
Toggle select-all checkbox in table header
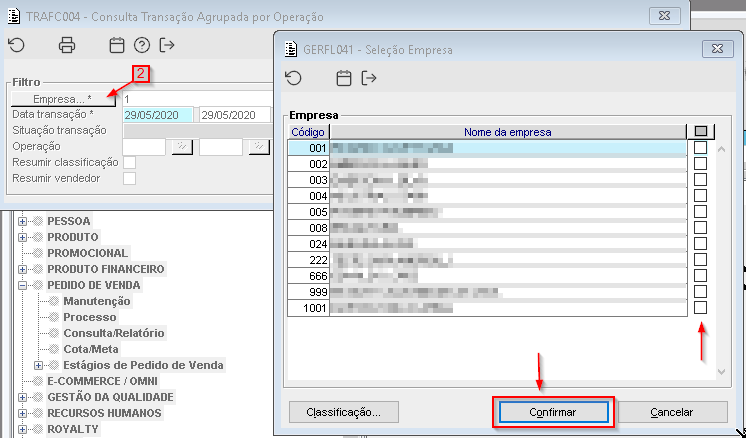coord(701,131)
